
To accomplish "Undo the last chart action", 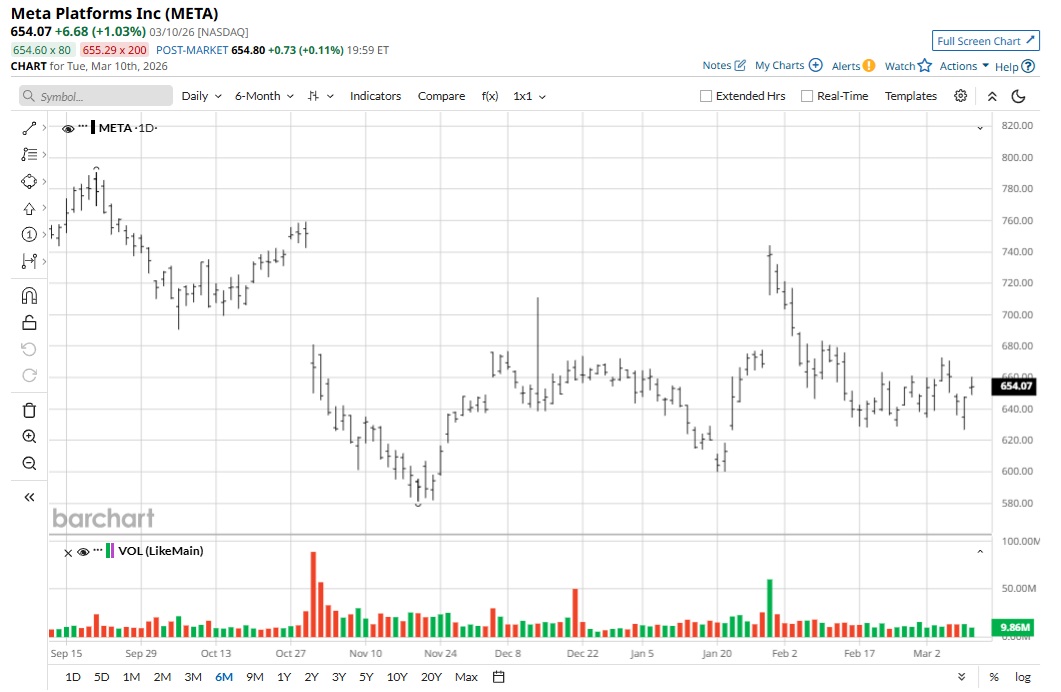I will click(x=29, y=349).
